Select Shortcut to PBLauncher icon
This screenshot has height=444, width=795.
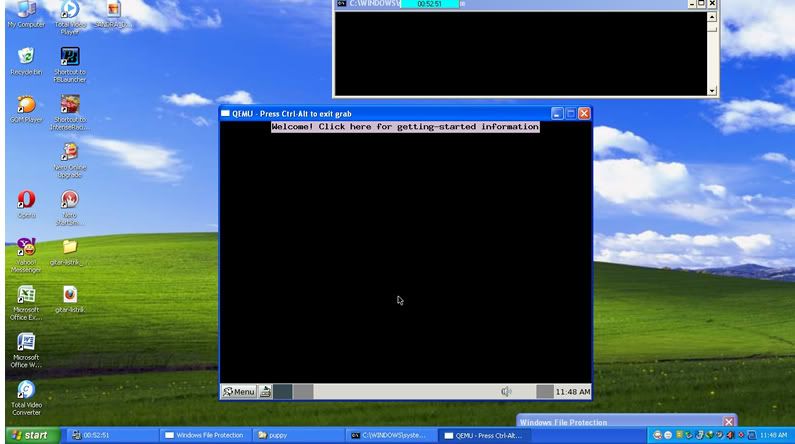tap(69, 65)
